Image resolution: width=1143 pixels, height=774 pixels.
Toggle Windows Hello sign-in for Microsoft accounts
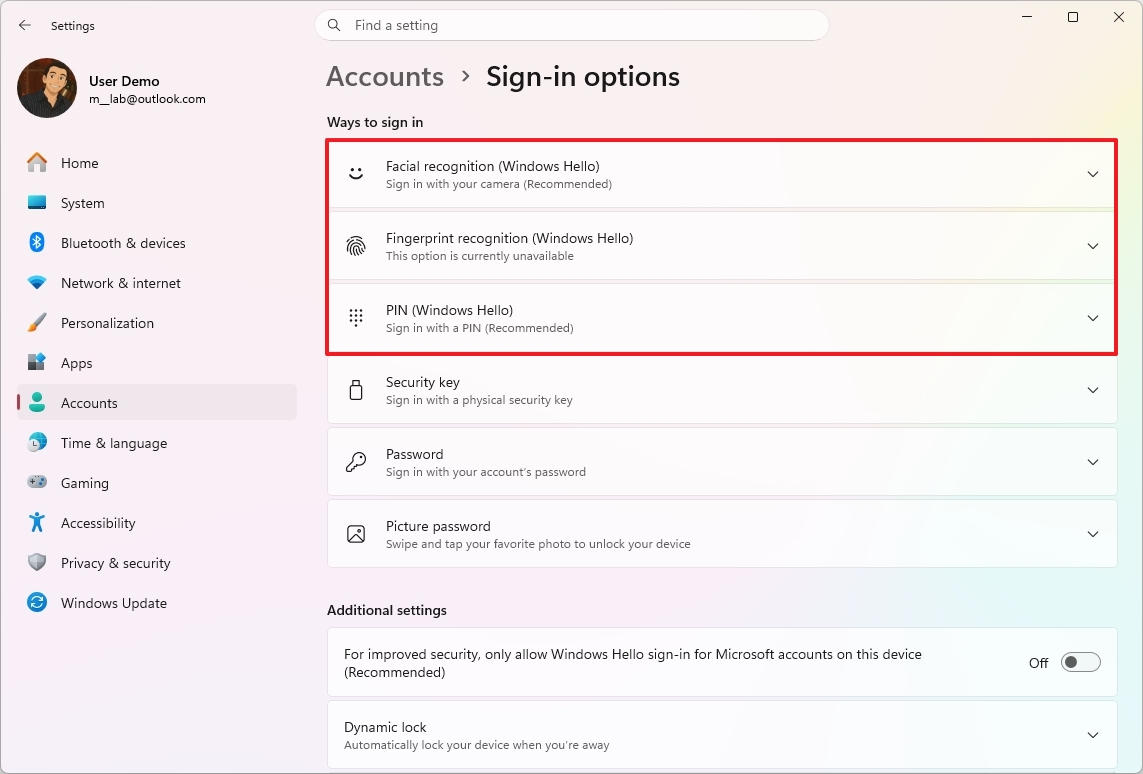1080,662
